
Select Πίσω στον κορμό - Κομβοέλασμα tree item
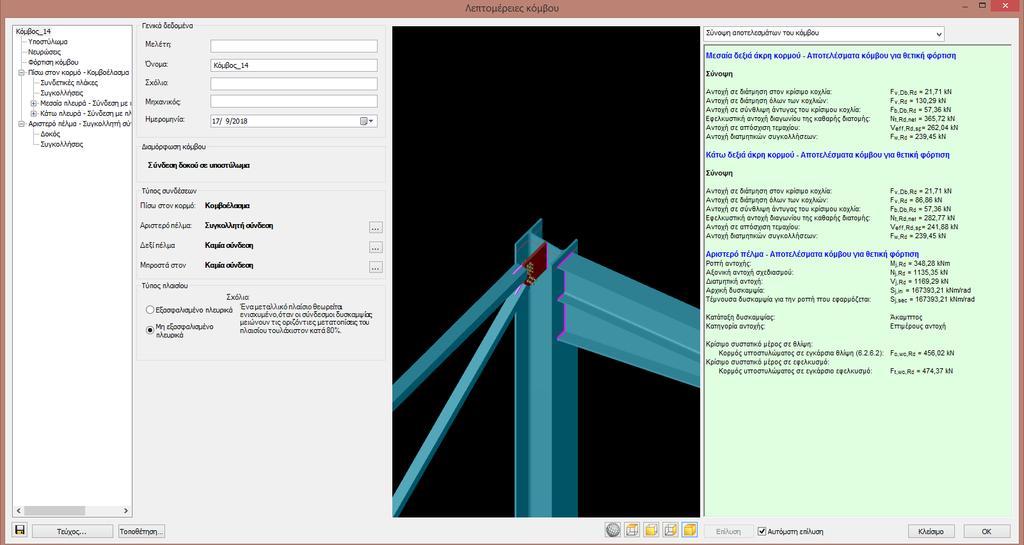pos(79,72)
